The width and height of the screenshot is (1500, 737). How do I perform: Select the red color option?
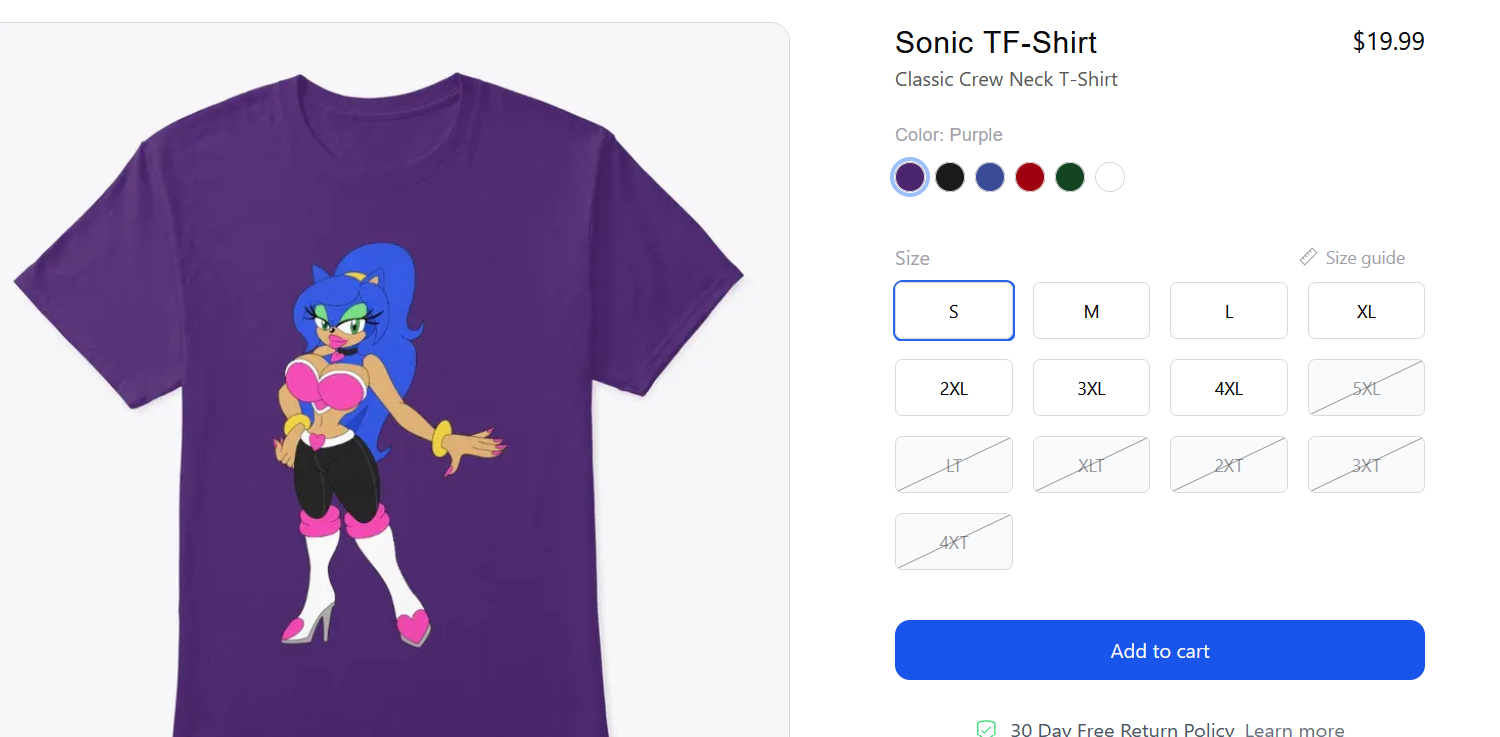[1030, 177]
